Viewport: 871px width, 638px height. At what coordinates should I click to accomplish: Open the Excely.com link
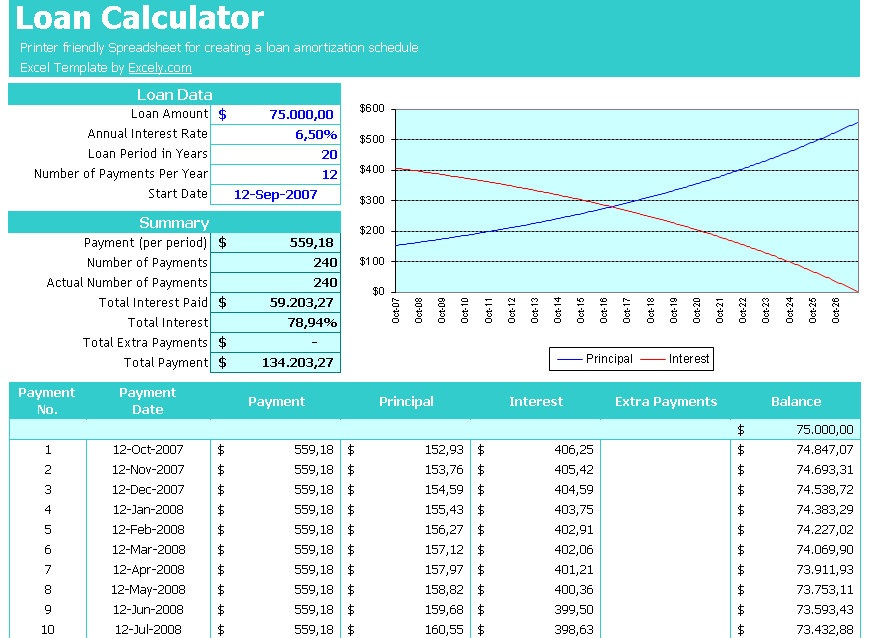159,68
